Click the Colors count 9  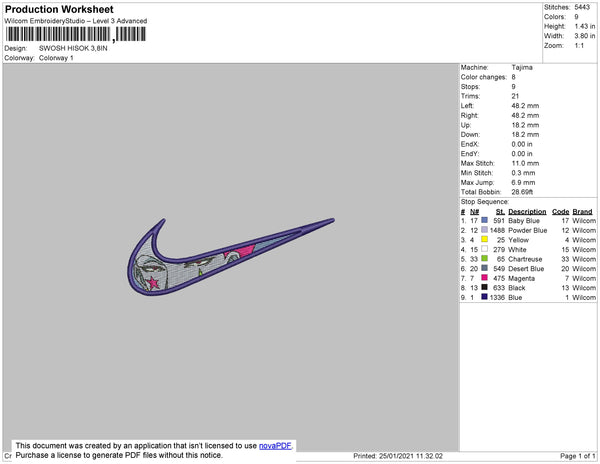576,17
